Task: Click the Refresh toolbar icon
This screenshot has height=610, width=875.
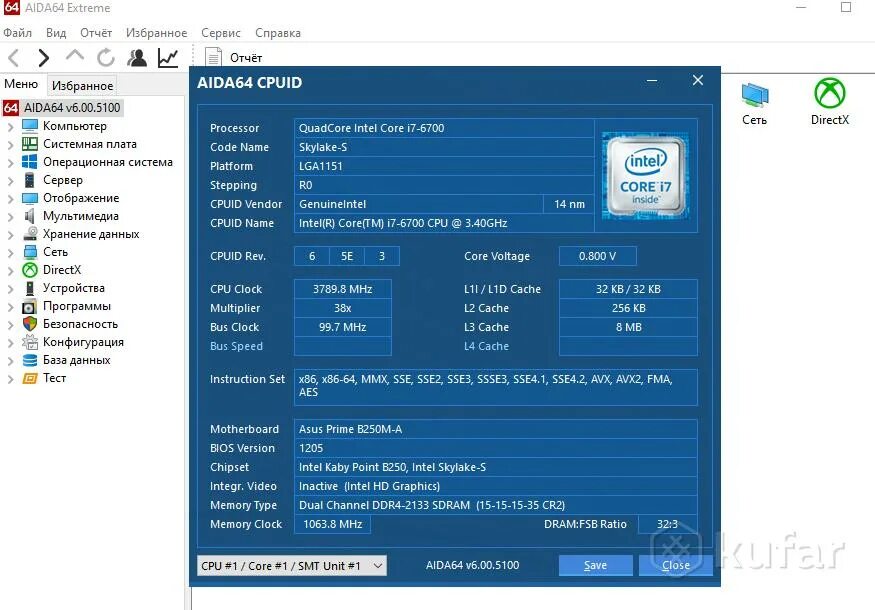Action: (105, 57)
